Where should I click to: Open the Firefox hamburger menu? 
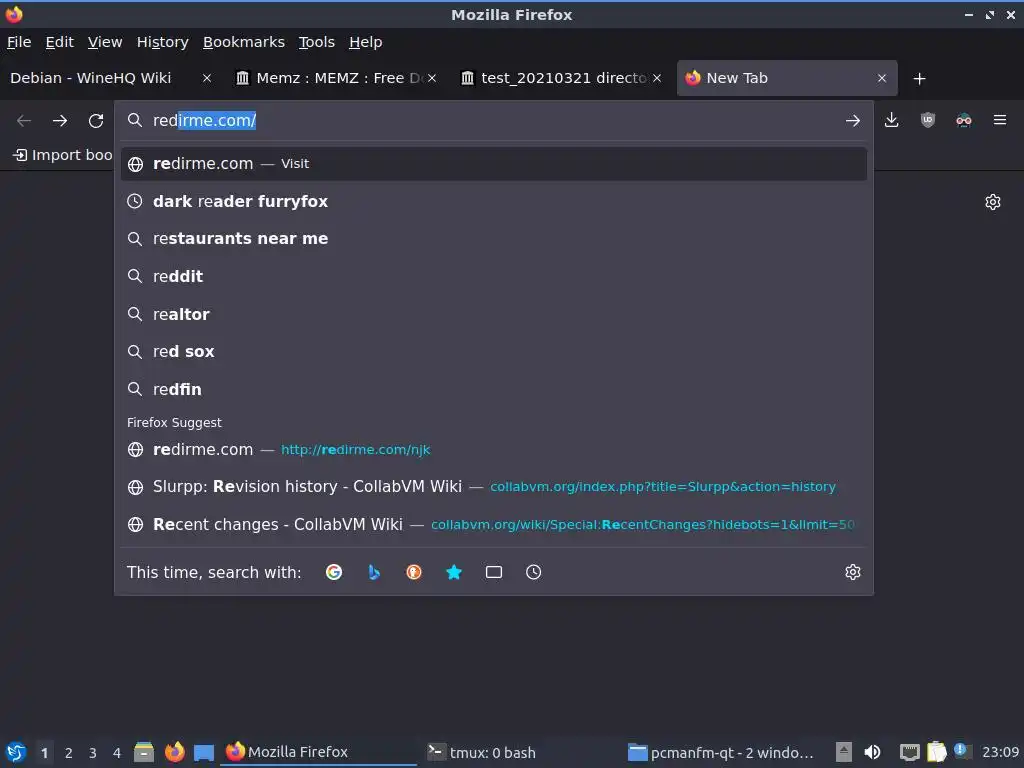coord(1000,120)
